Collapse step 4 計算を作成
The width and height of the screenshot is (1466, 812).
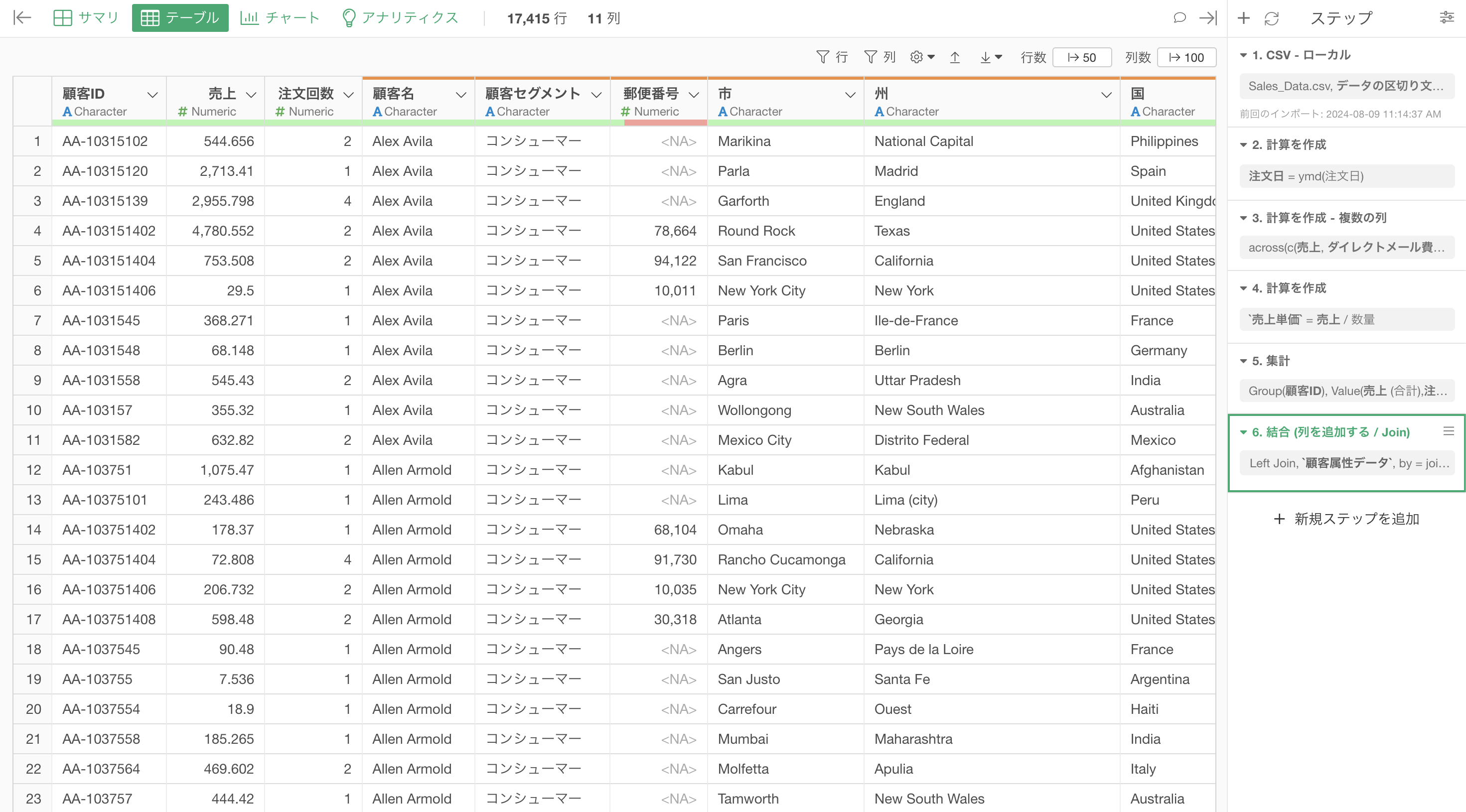[x=1243, y=288]
